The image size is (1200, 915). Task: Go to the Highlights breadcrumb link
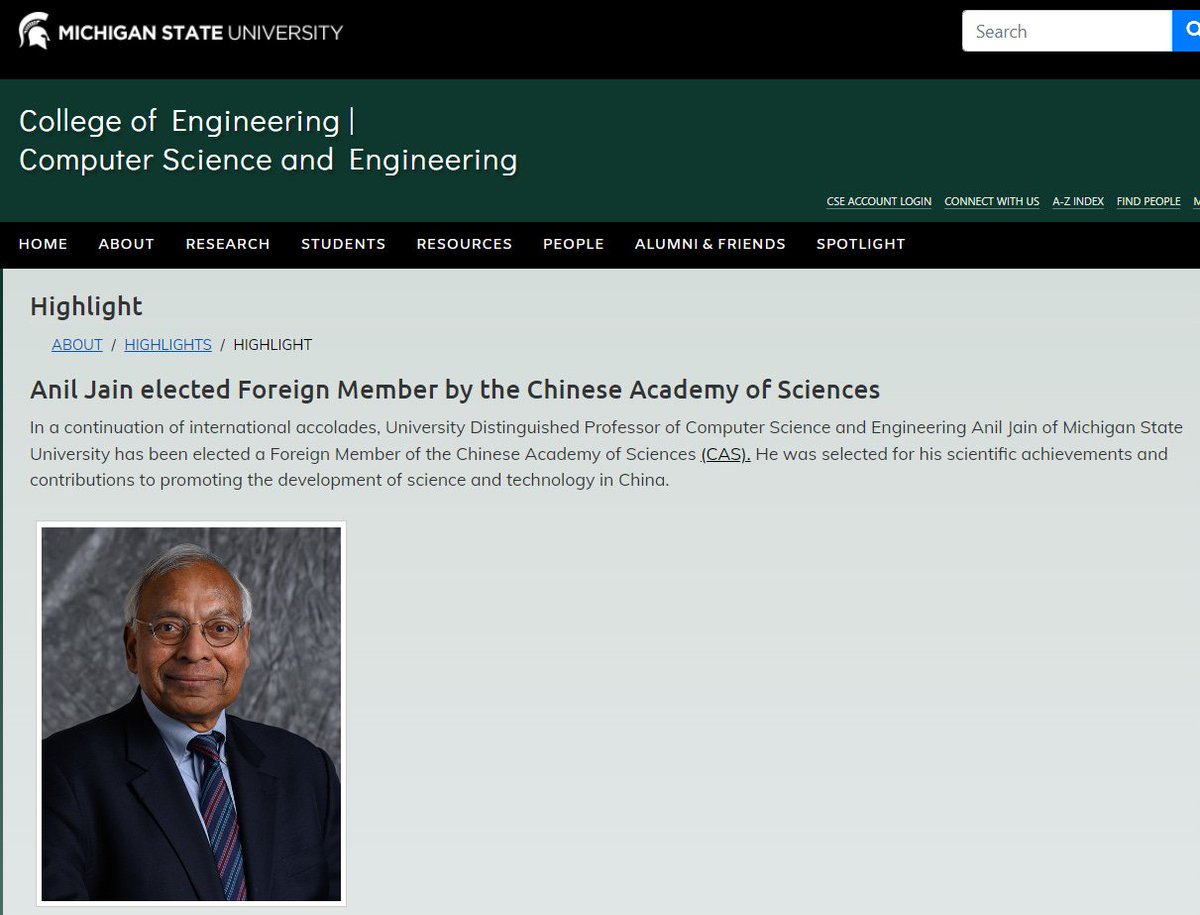pyautogui.click(x=168, y=345)
